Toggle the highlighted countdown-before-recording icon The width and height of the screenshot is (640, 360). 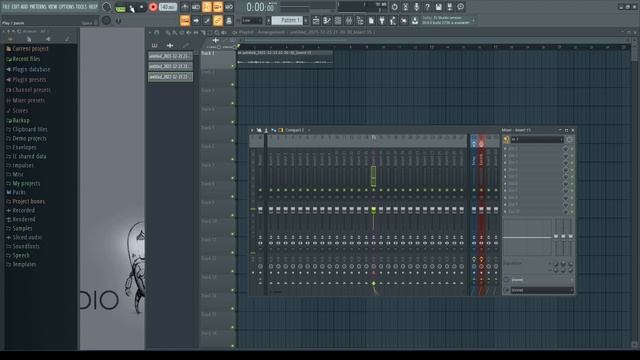(207, 7)
